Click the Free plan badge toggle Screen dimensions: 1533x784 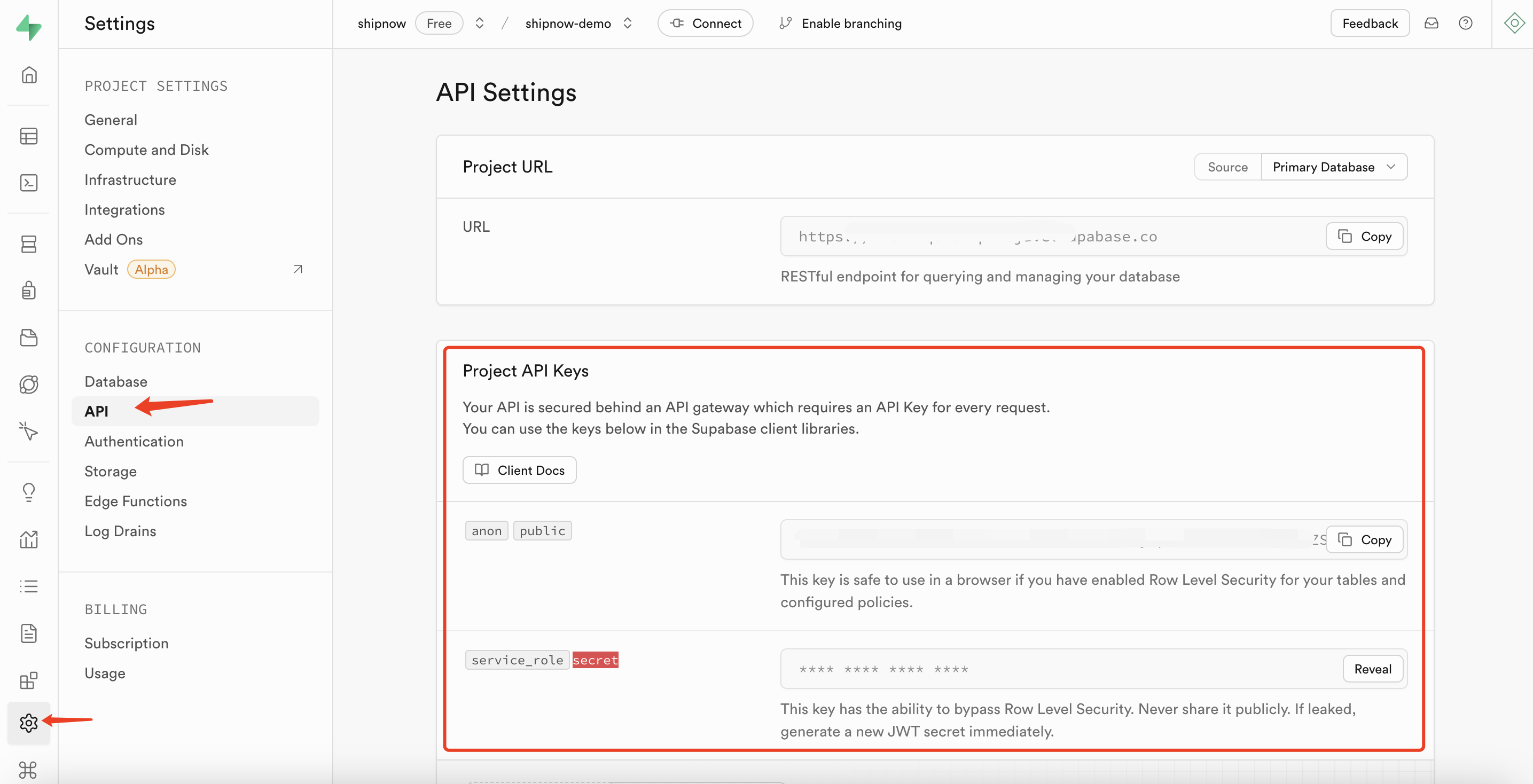[x=438, y=22]
